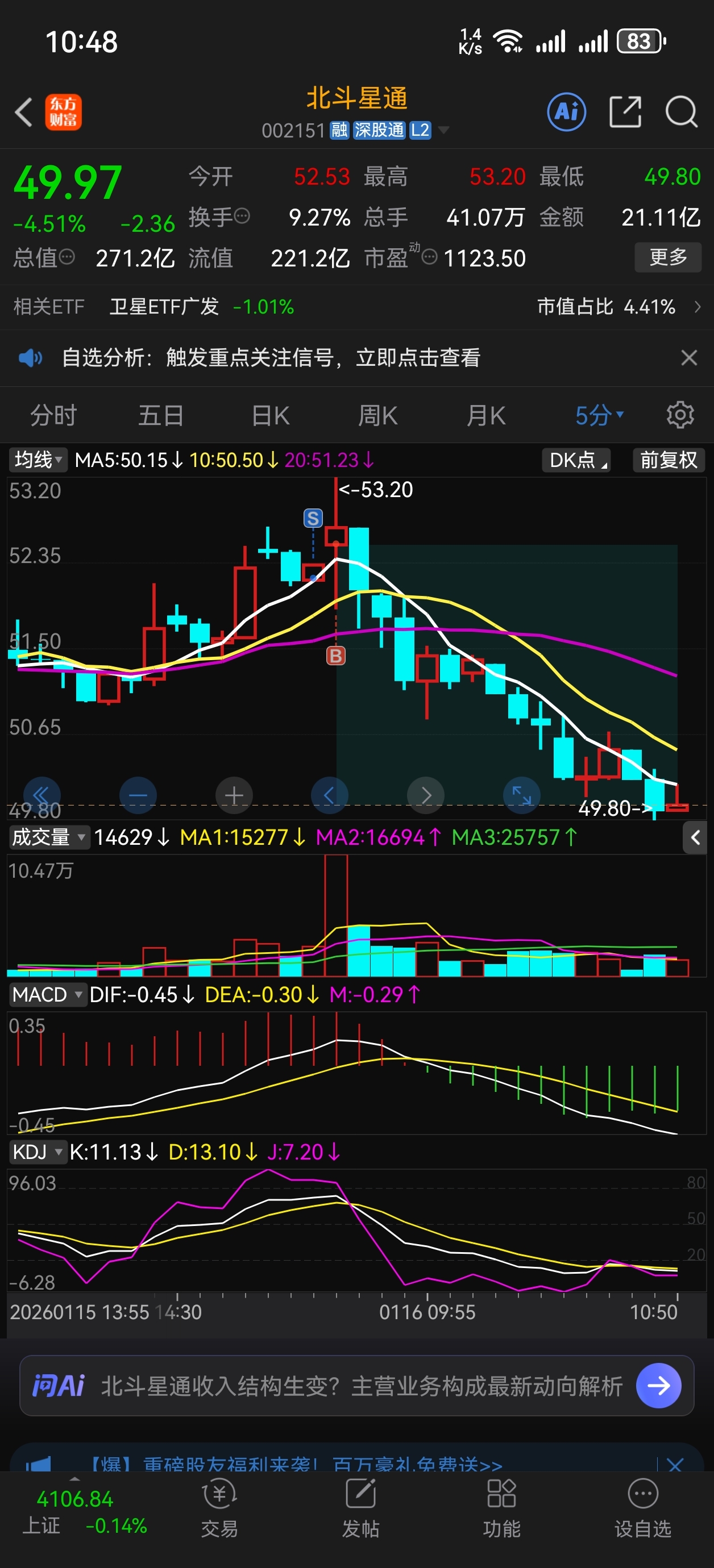714x1568 pixels.
Task: Switch to 月K tab
Action: coord(485,416)
